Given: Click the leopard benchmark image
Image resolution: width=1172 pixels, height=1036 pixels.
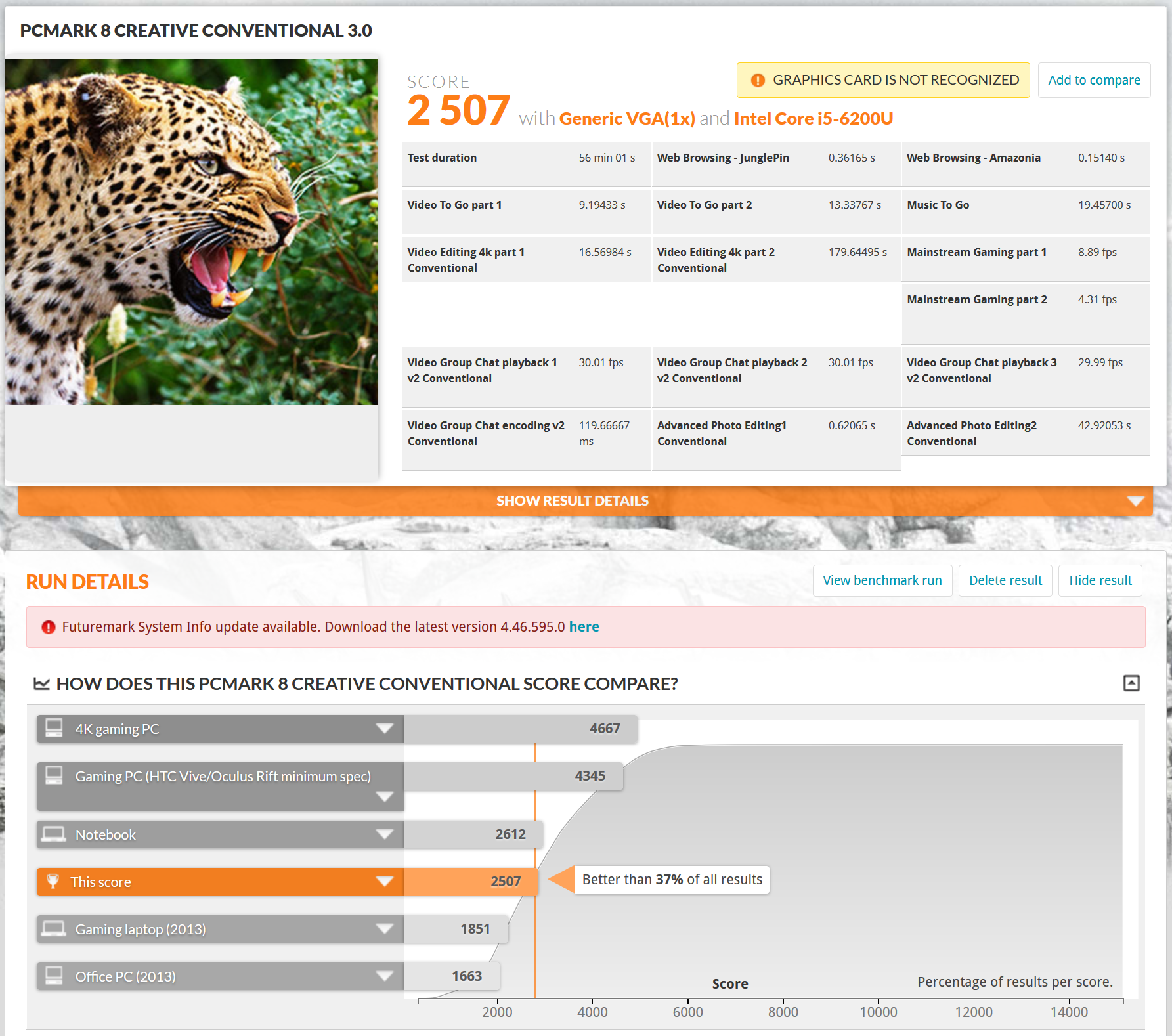Looking at the screenshot, I should tap(191, 232).
